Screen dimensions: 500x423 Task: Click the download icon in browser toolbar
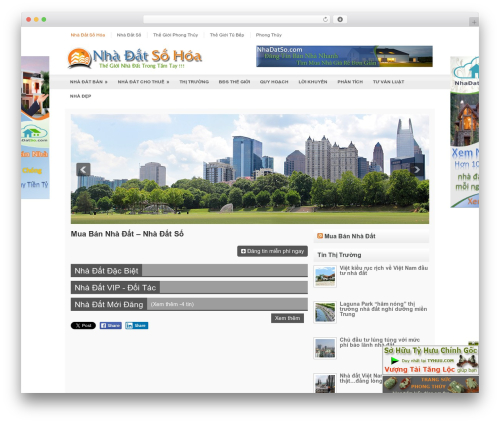(340, 20)
